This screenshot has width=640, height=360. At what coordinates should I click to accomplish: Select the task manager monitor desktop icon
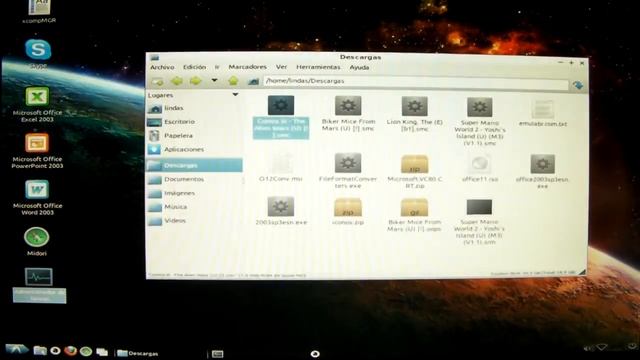point(39,285)
